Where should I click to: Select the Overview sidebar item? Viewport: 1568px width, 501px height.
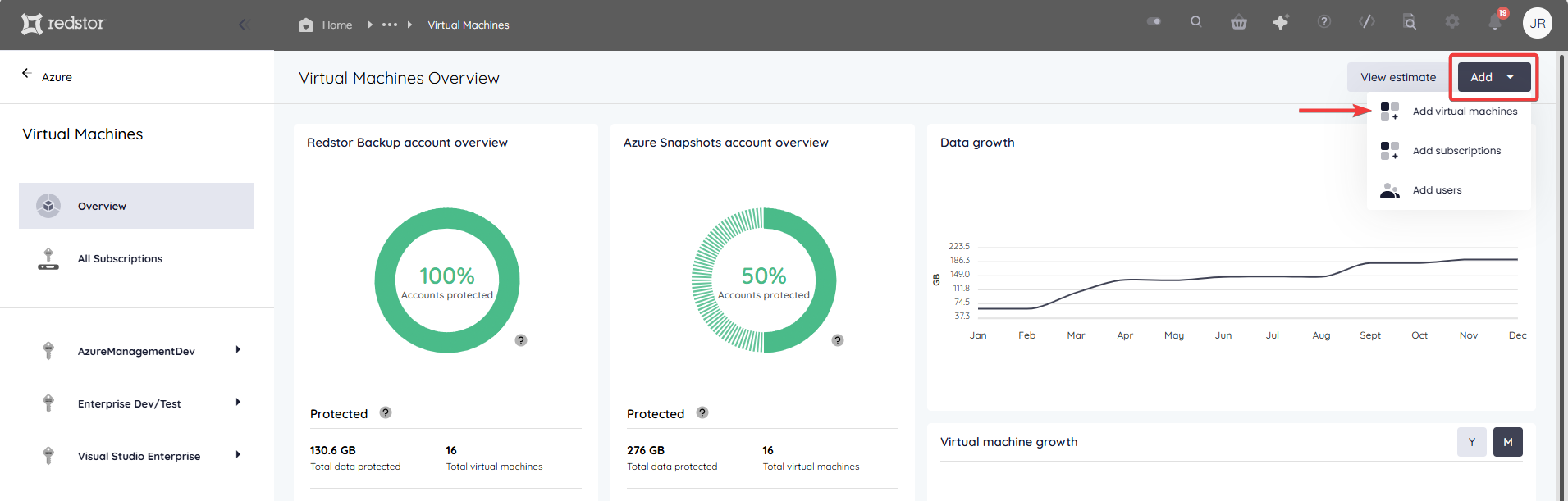click(136, 206)
